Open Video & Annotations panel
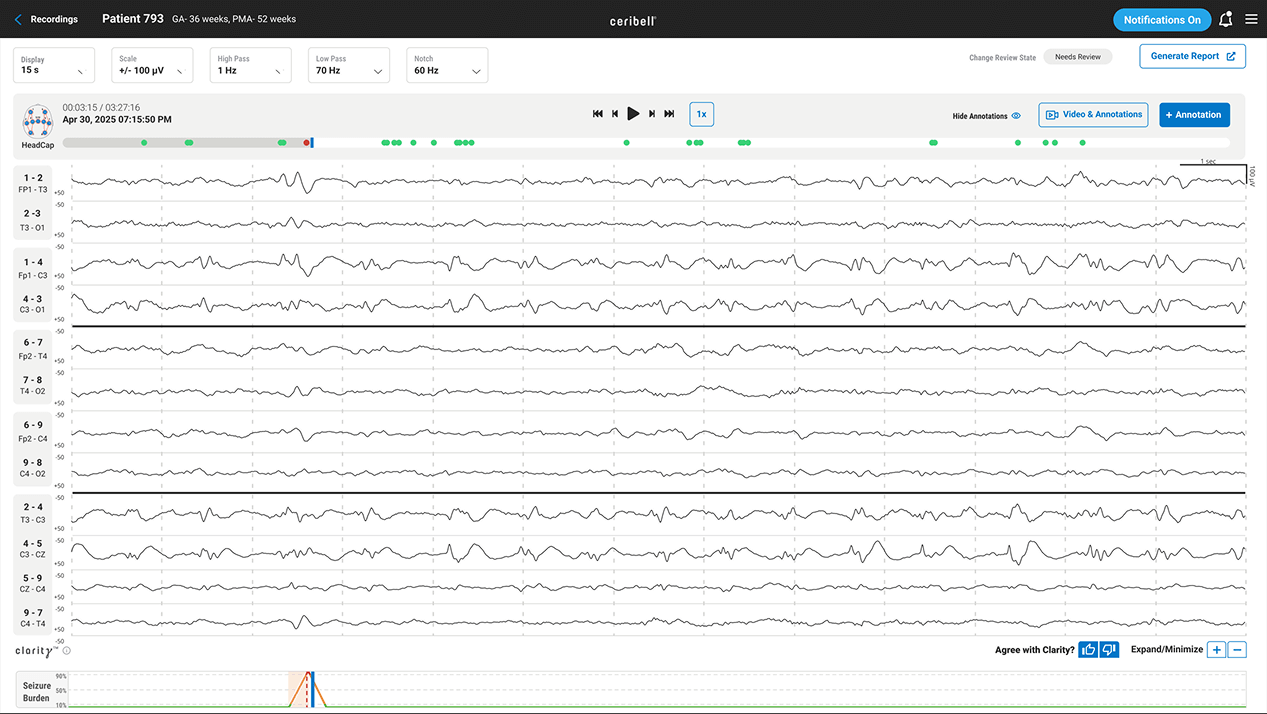This screenshot has height=714, width=1267. (1093, 115)
